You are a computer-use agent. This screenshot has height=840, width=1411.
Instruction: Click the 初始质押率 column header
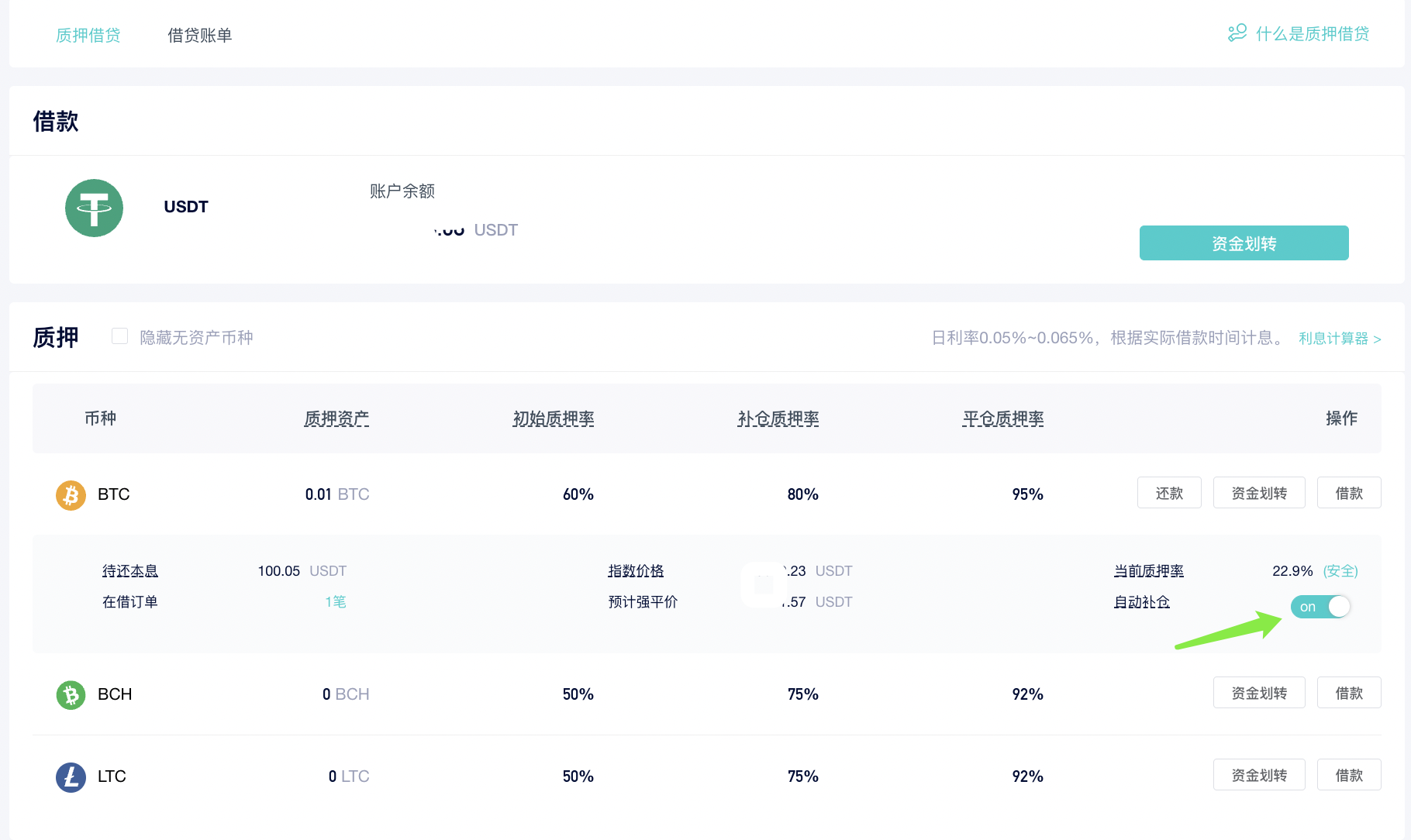(x=554, y=418)
